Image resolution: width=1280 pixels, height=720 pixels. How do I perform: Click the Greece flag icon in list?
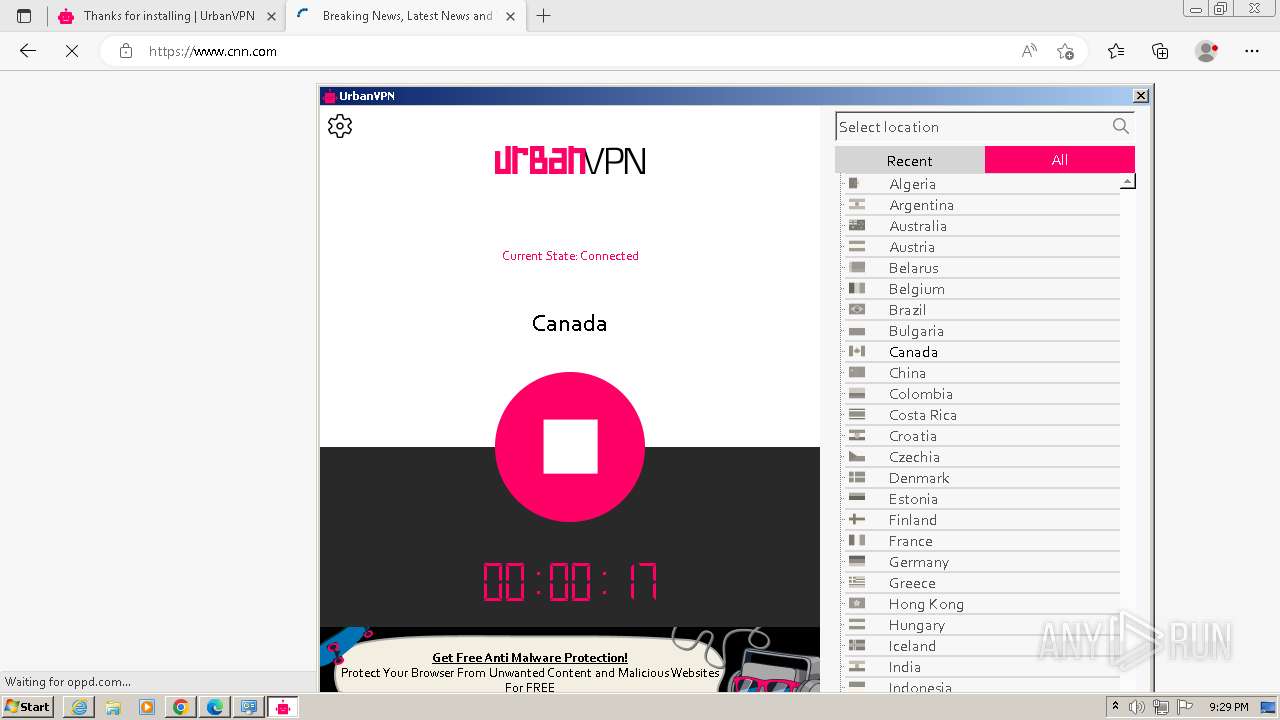(857, 582)
